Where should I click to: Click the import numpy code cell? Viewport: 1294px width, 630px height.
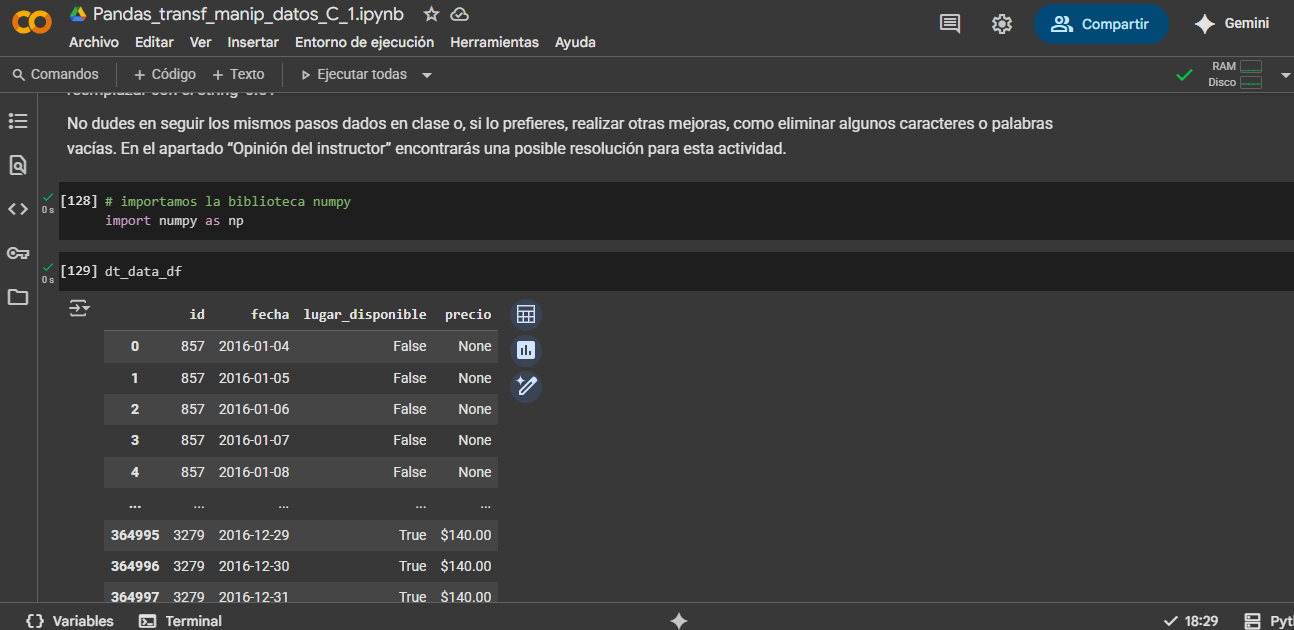coord(676,211)
